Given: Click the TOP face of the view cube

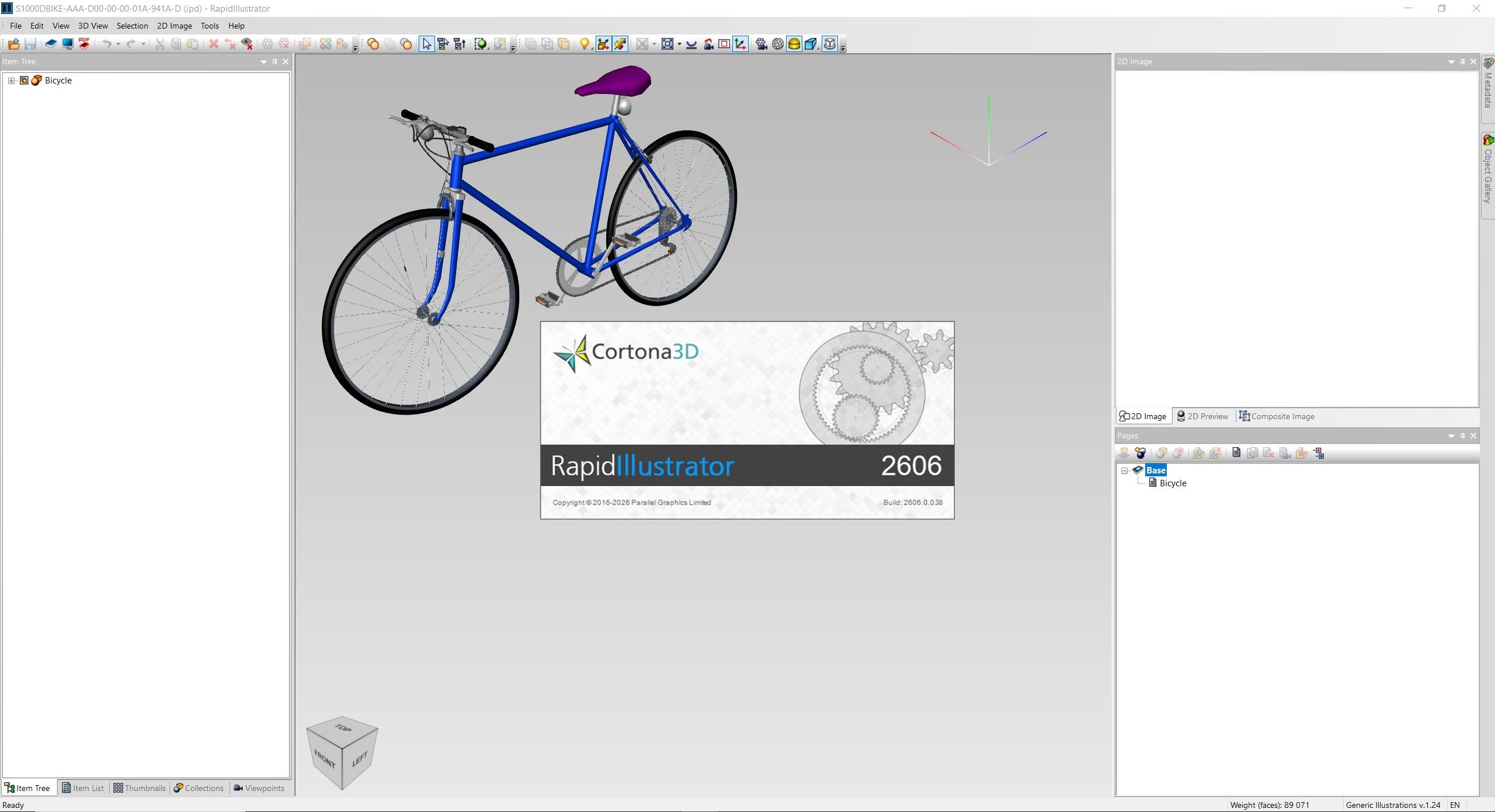Looking at the screenshot, I should (342, 728).
